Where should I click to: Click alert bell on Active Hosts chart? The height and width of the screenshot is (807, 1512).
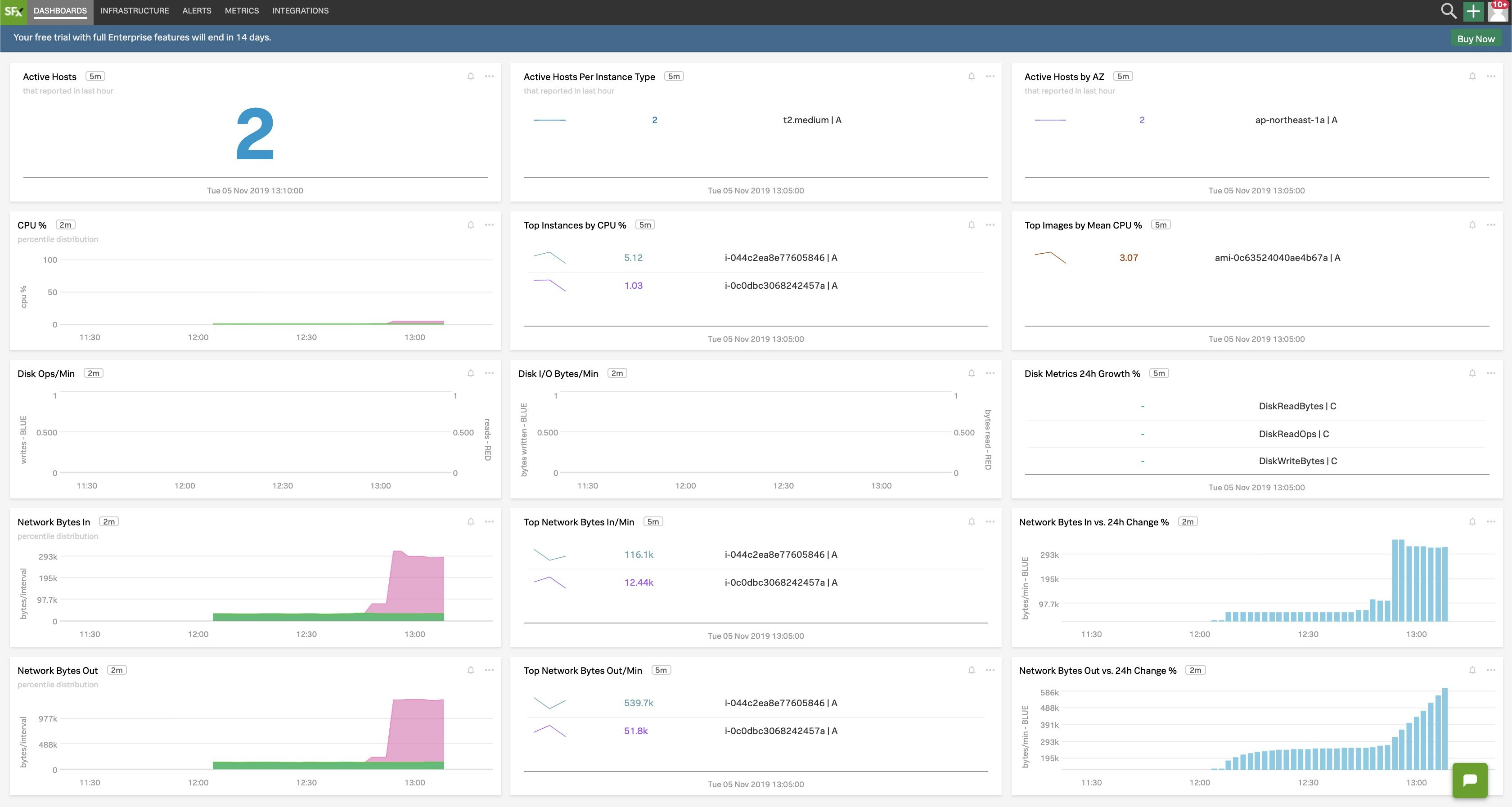[471, 76]
